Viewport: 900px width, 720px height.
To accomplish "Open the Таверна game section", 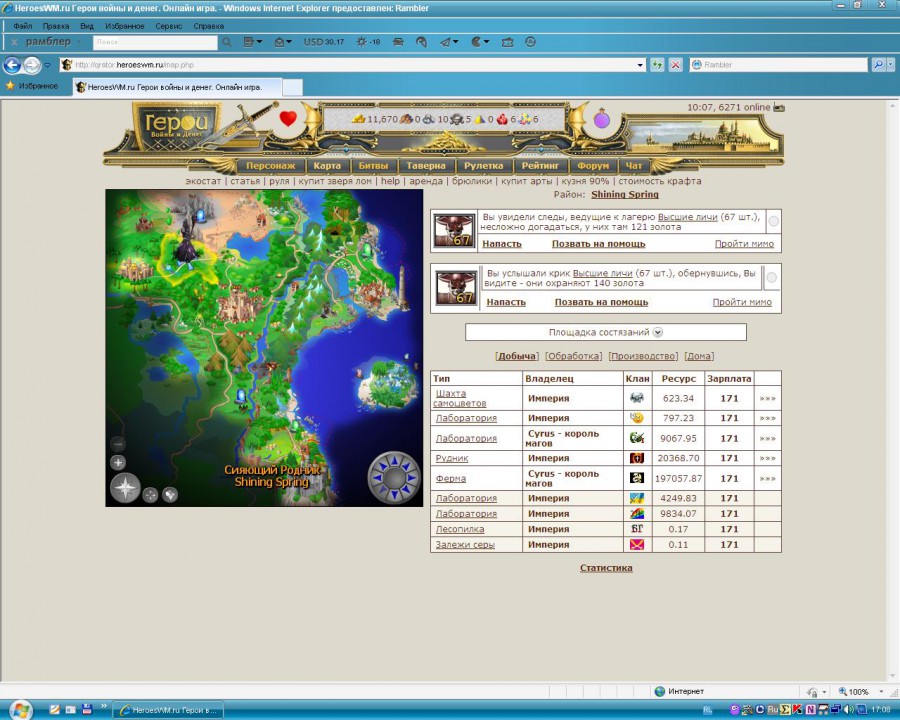I will [x=426, y=165].
